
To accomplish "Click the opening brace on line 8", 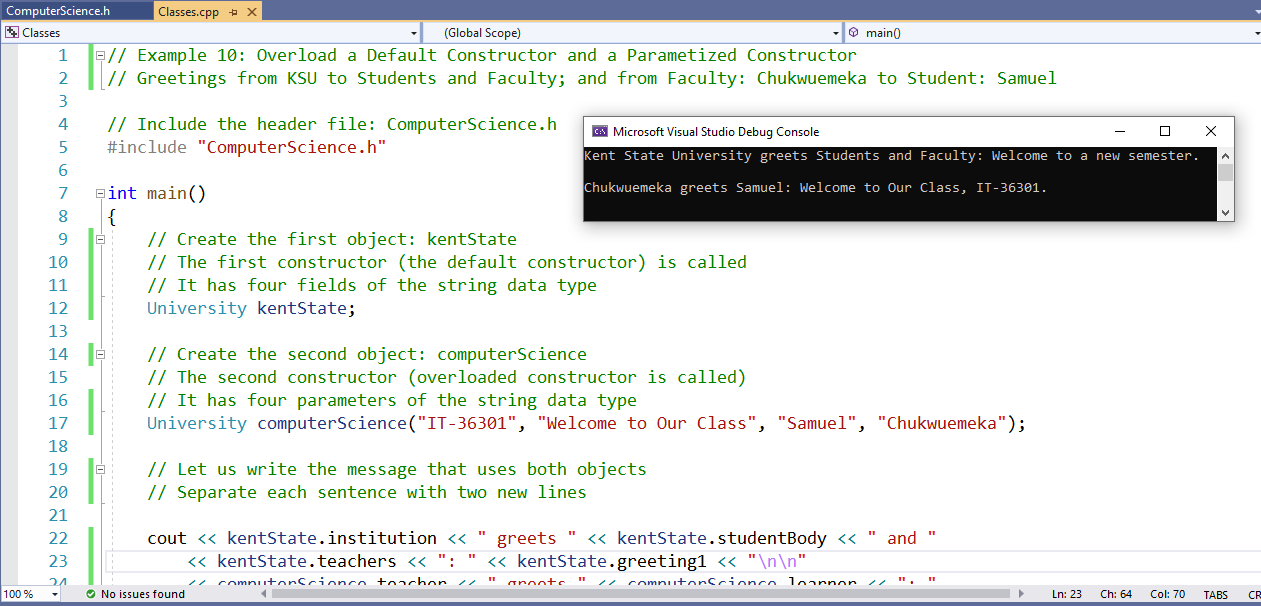I will coord(112,217).
